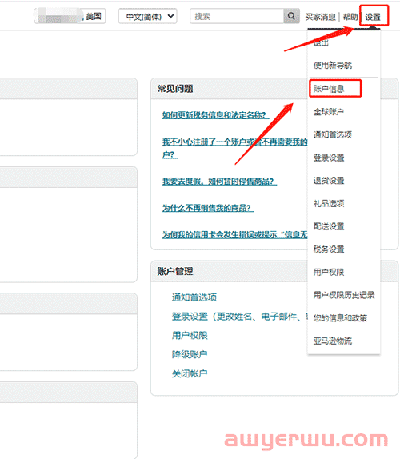Select 配送设置 in the settings menu
This screenshot has height=459, width=400.
pos(329,226)
